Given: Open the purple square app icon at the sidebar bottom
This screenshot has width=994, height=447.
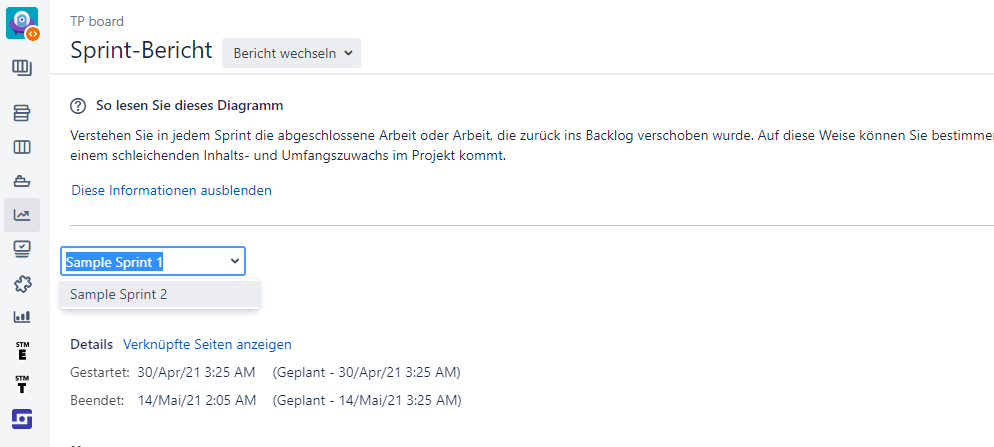Looking at the screenshot, I should [x=22, y=418].
